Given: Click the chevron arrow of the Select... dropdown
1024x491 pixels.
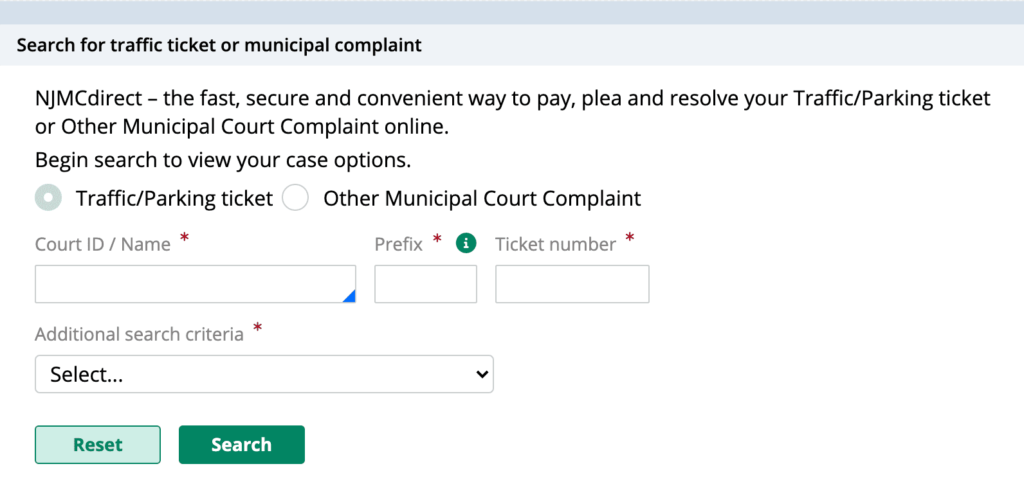Looking at the screenshot, I should click(482, 374).
